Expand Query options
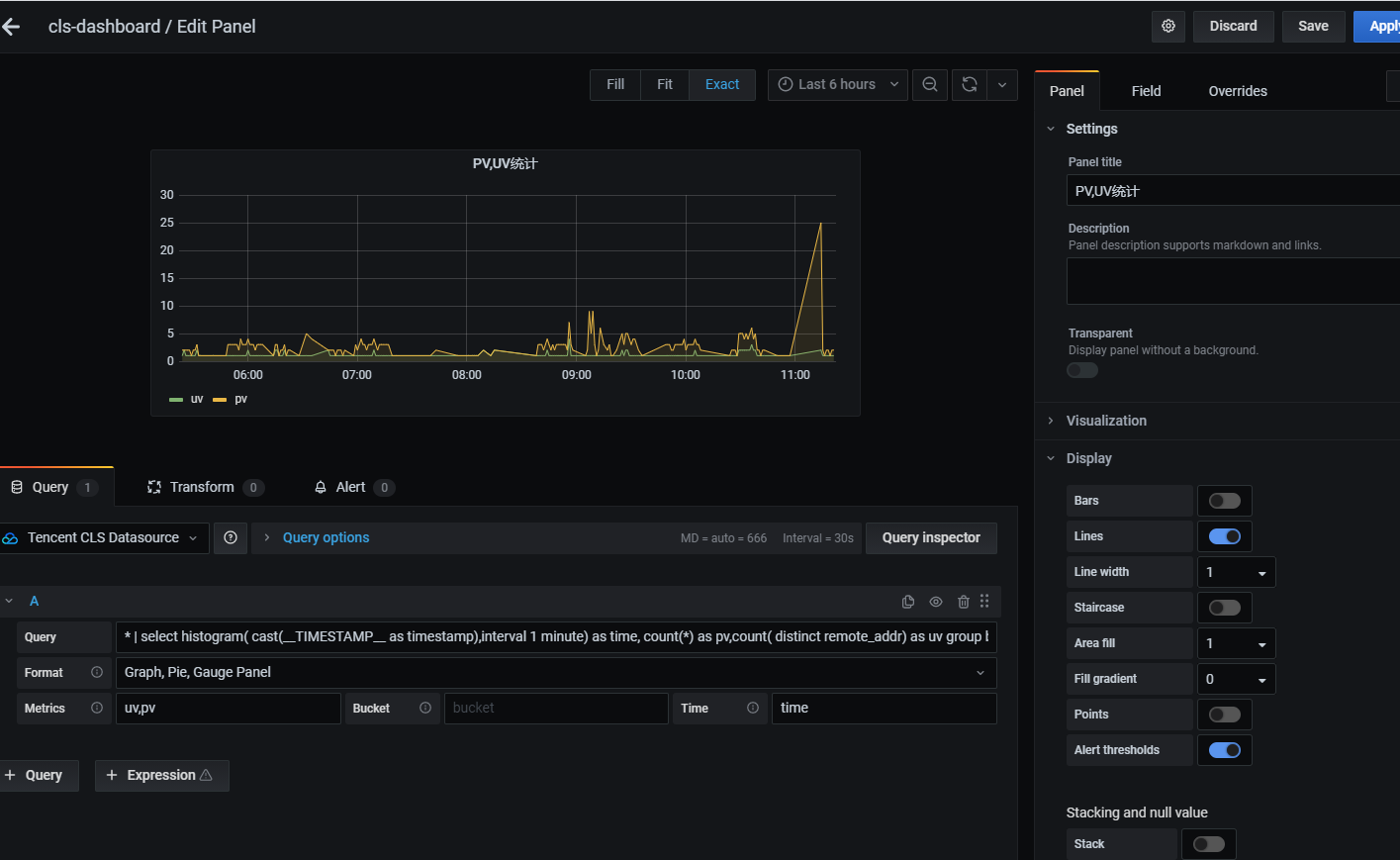The height and width of the screenshot is (860, 1400). point(326,537)
